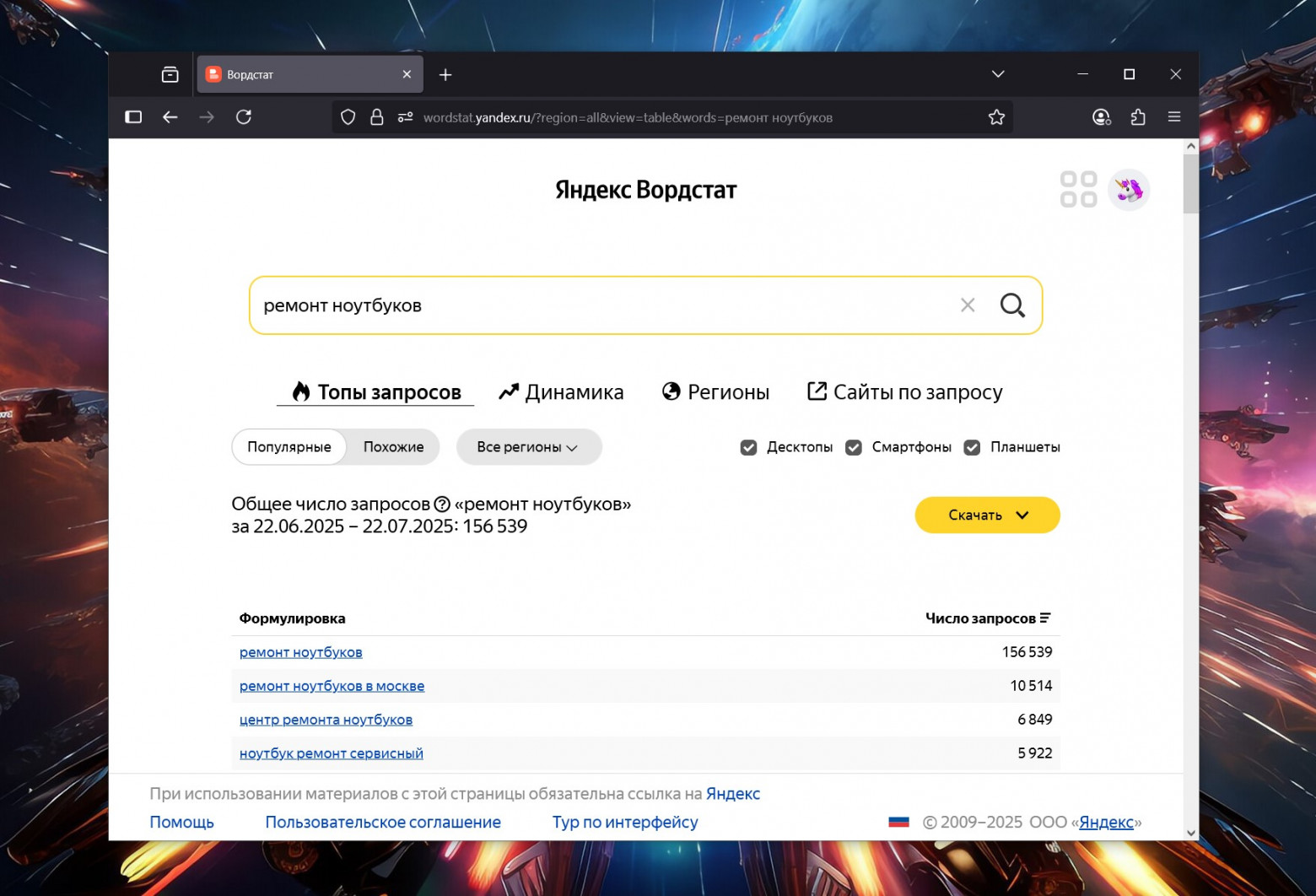Uncheck the Десктопы checkbox
The width and height of the screenshot is (1316, 896).
[748, 447]
